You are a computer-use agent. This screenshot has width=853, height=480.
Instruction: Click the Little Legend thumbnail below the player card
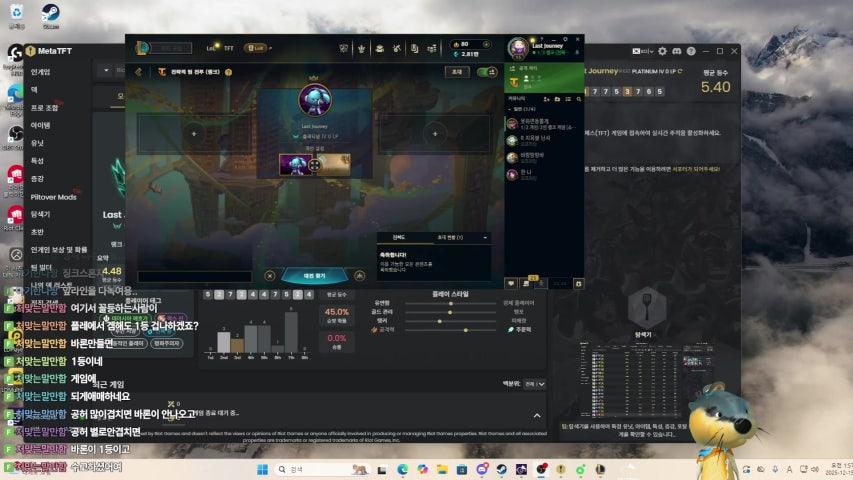pyautogui.click(x=295, y=164)
